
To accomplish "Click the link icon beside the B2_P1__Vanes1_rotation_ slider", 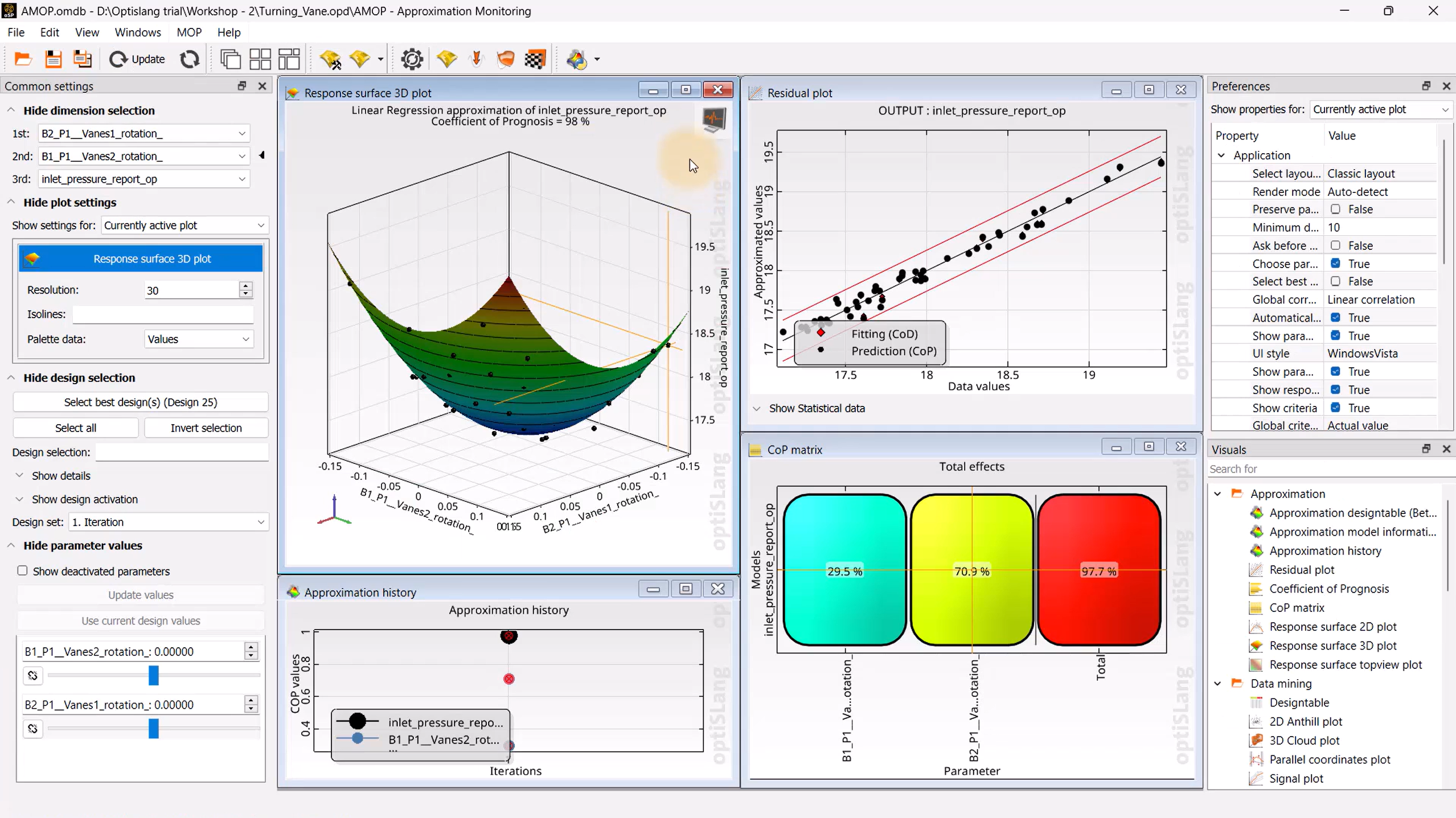I will tap(33, 729).
